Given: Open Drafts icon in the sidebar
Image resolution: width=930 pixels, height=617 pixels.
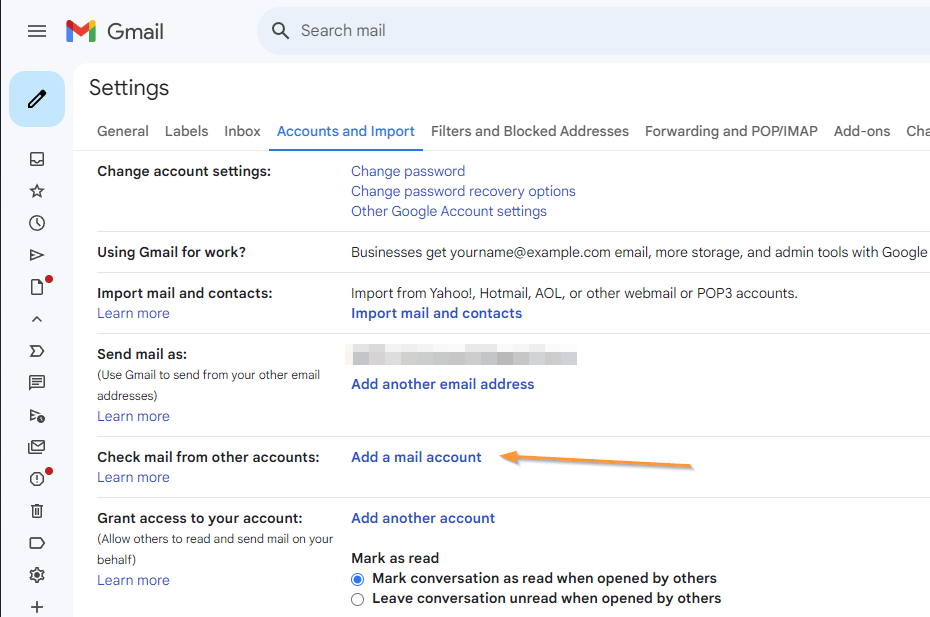Looking at the screenshot, I should click(x=37, y=287).
